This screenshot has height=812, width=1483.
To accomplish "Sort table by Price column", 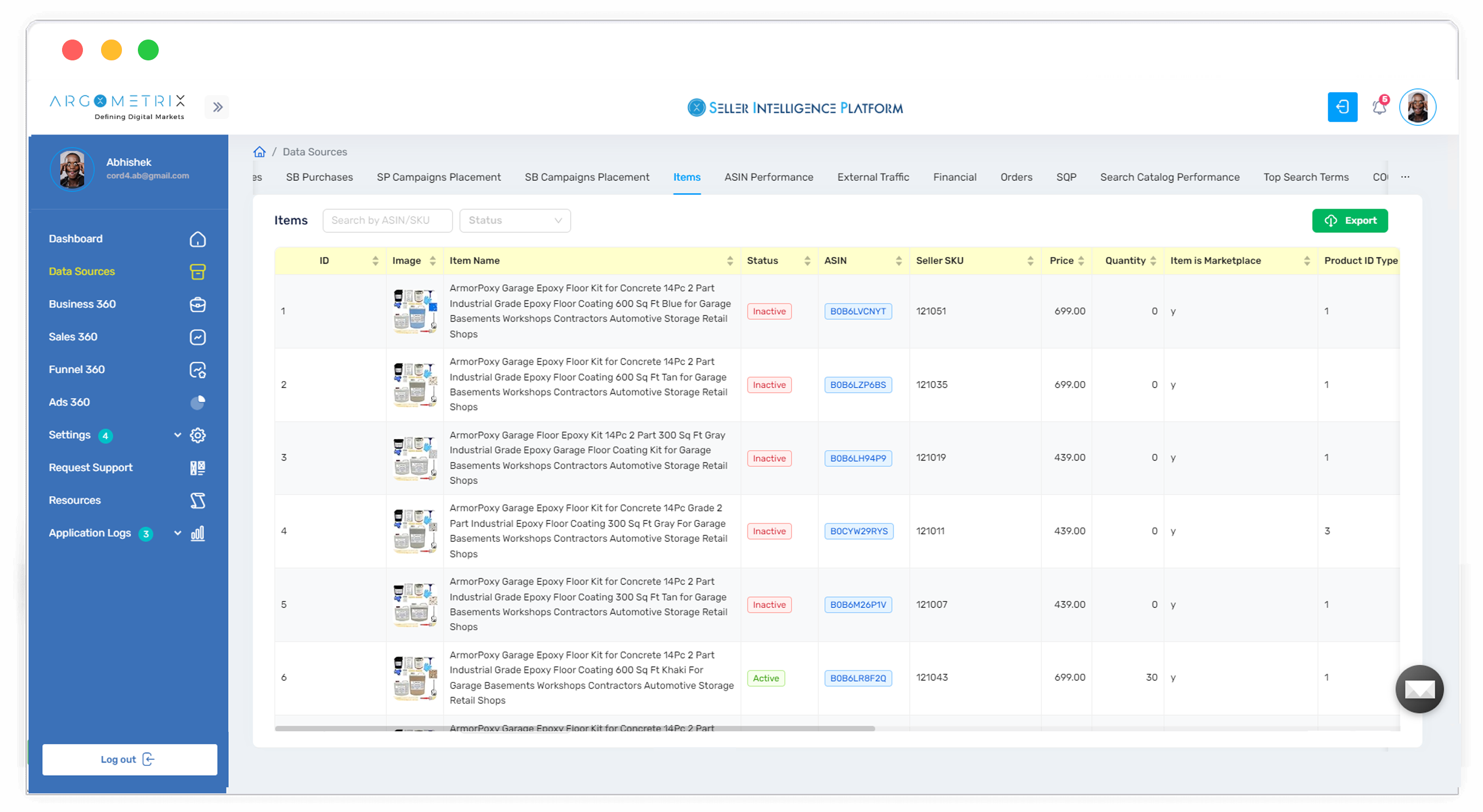I will click(x=1080, y=261).
